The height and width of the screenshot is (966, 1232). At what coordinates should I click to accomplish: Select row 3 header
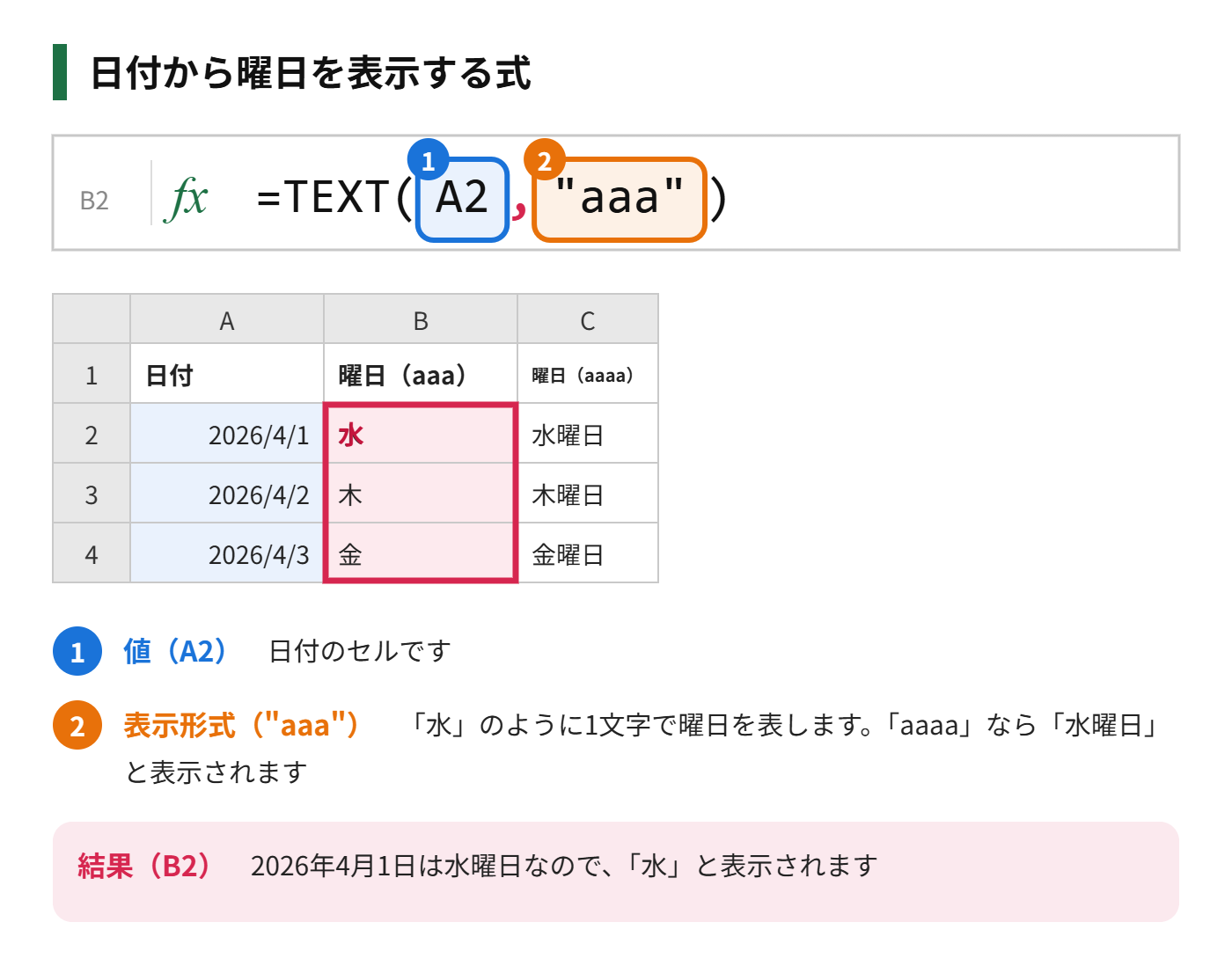coord(92,494)
